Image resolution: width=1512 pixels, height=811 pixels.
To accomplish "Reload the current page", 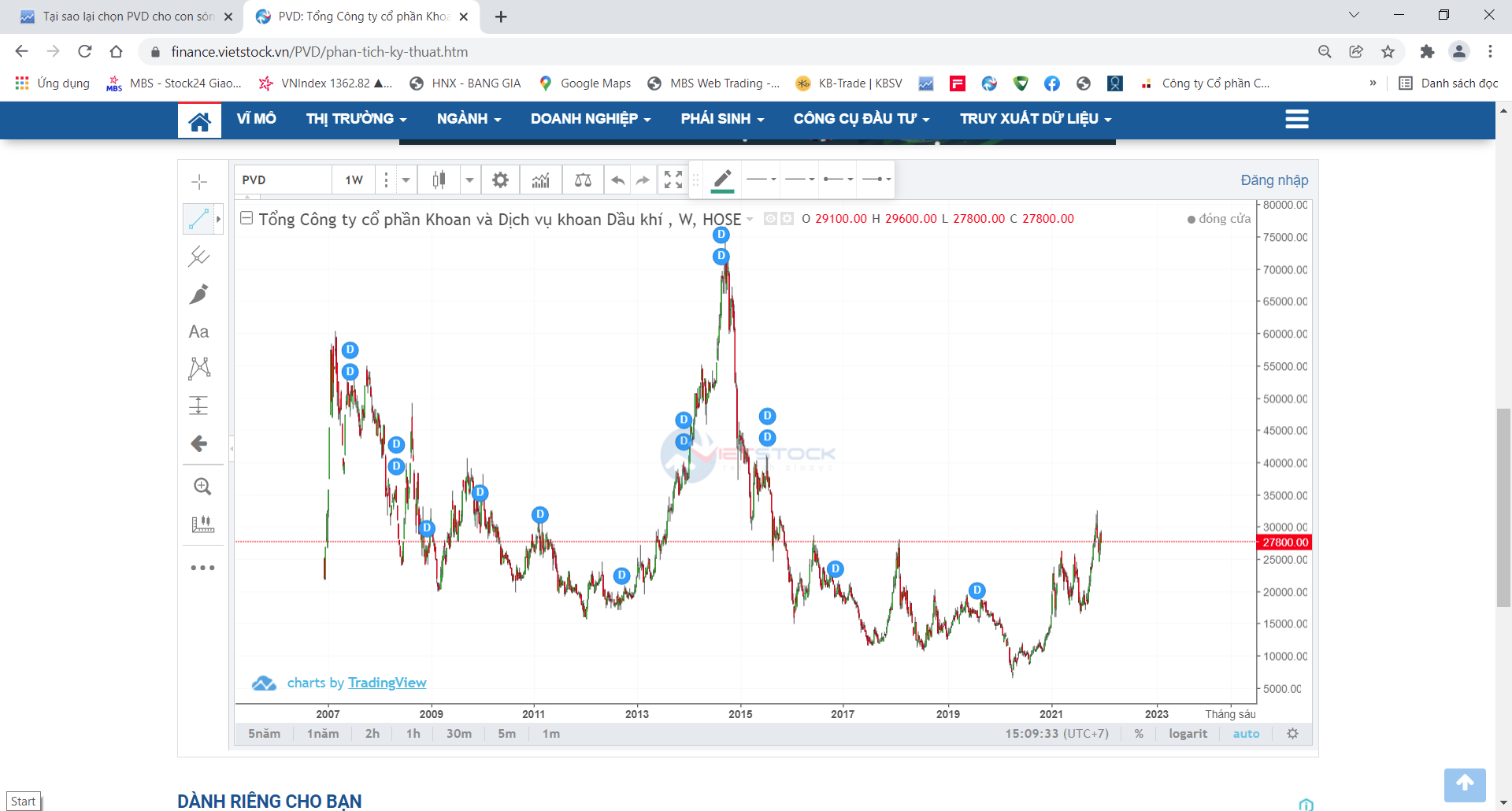I will point(85,52).
